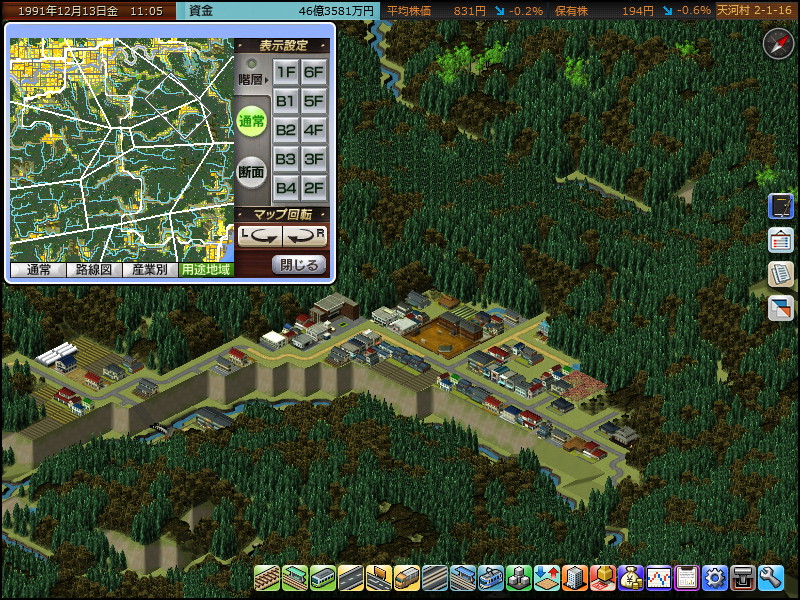Viewport: 800px width, 600px height.
Task: Select the road construction tool
Action: click(x=351, y=578)
